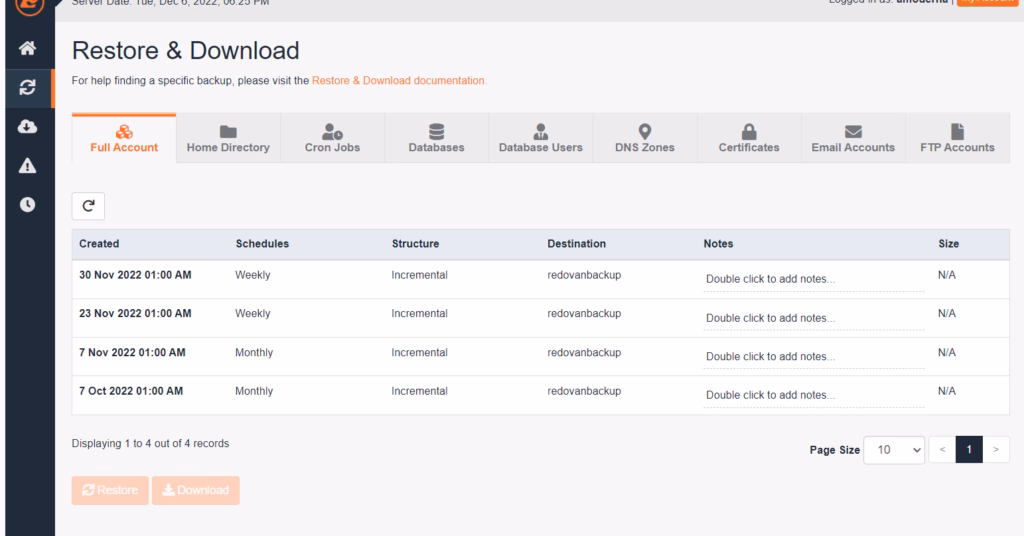Switch to FTP Accounts tab

click(957, 138)
